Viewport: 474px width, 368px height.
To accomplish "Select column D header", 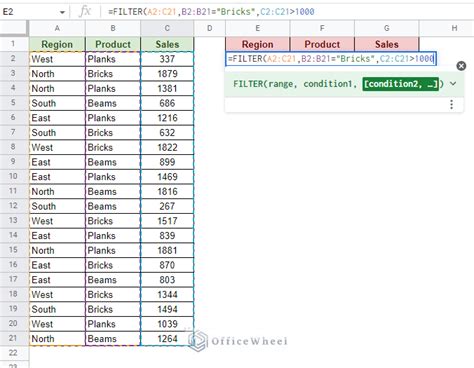I will (209, 28).
